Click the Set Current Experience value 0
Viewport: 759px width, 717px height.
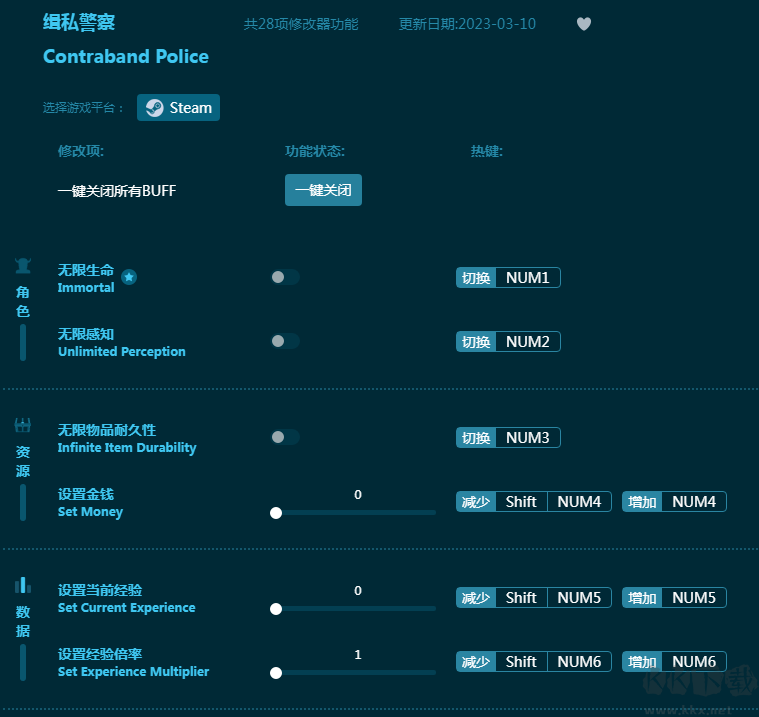tap(358, 590)
